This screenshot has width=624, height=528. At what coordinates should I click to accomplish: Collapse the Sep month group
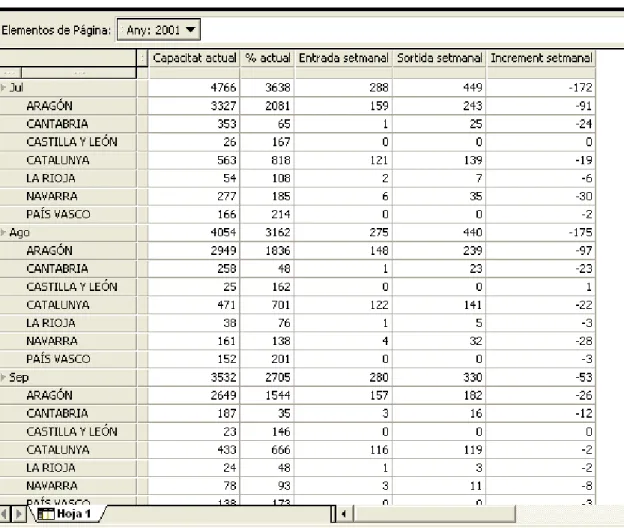4,377
